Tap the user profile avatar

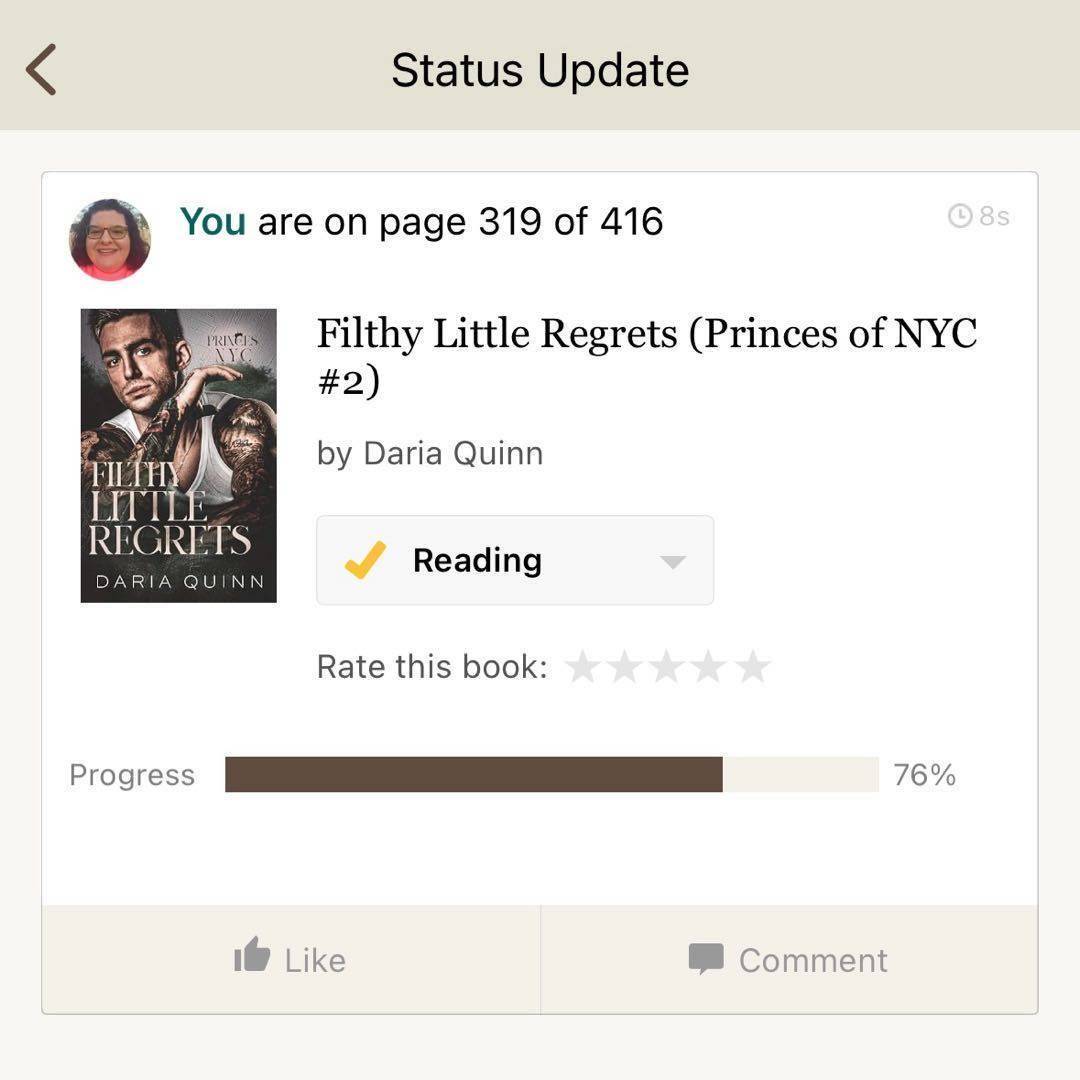(x=110, y=239)
